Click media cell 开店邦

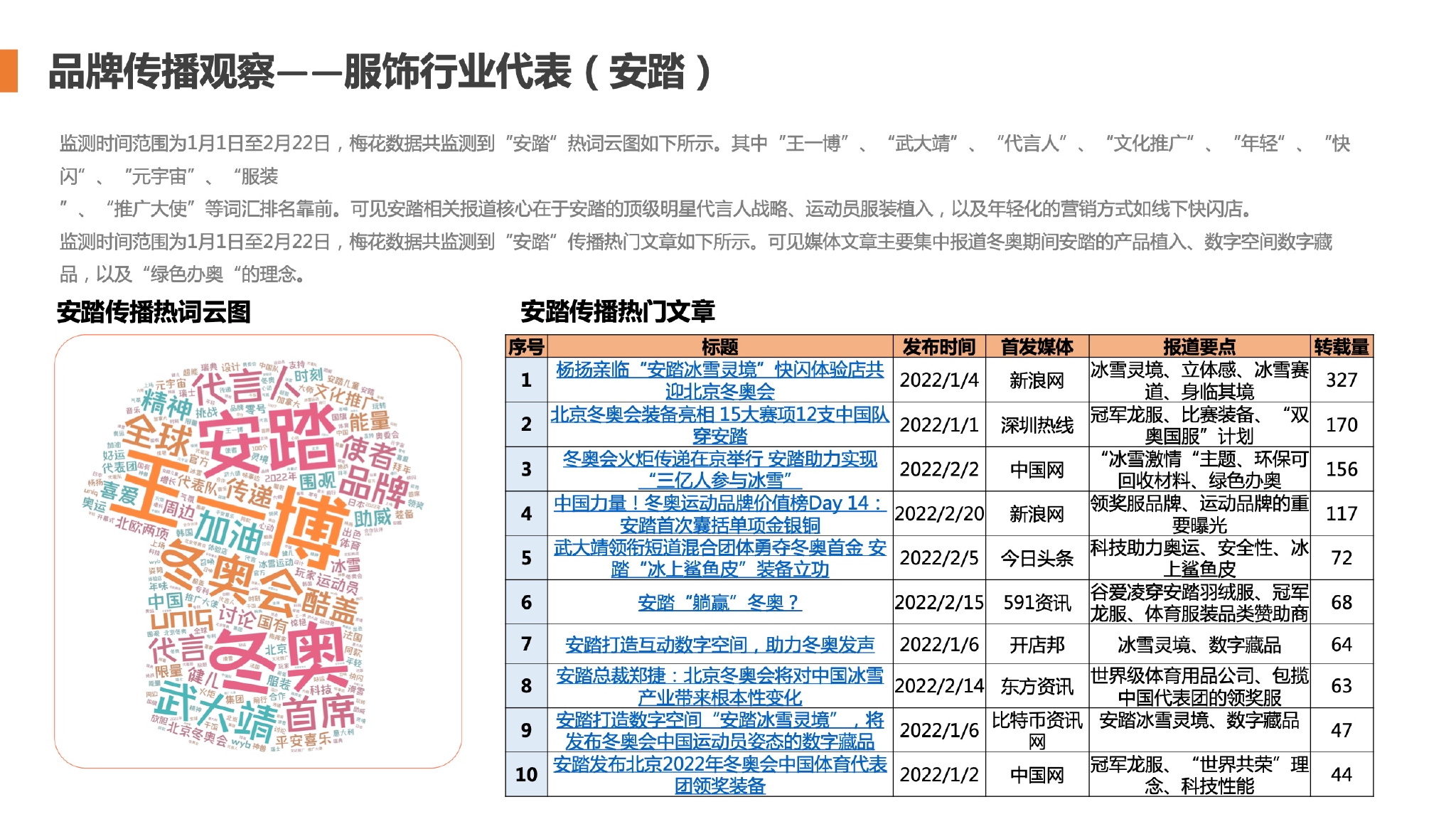coord(1037,644)
